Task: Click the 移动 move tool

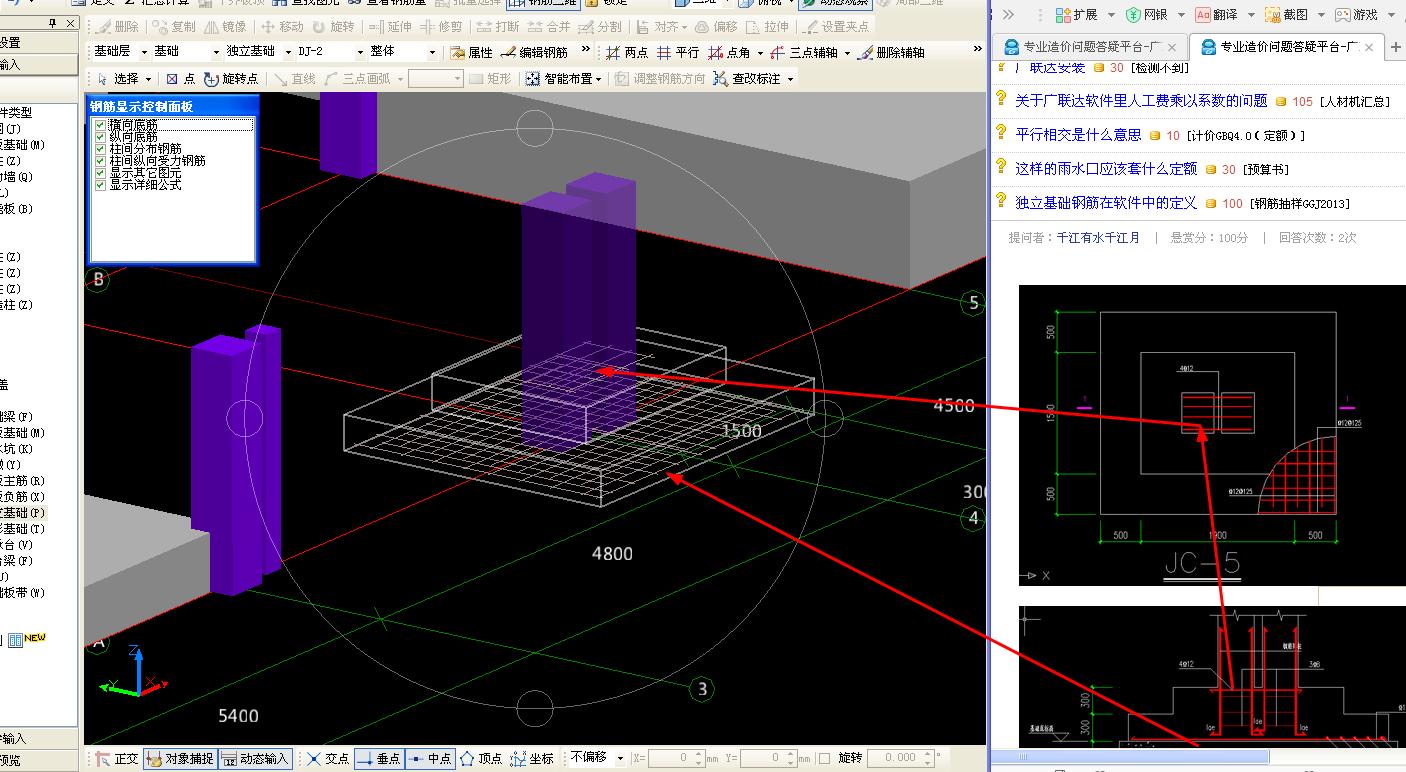Action: (x=282, y=26)
